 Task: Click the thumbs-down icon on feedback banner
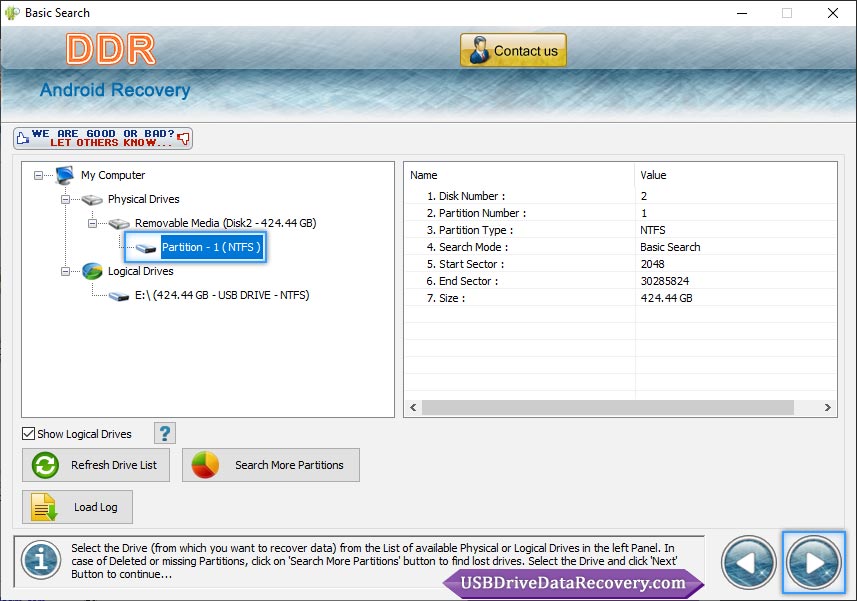pos(184,138)
